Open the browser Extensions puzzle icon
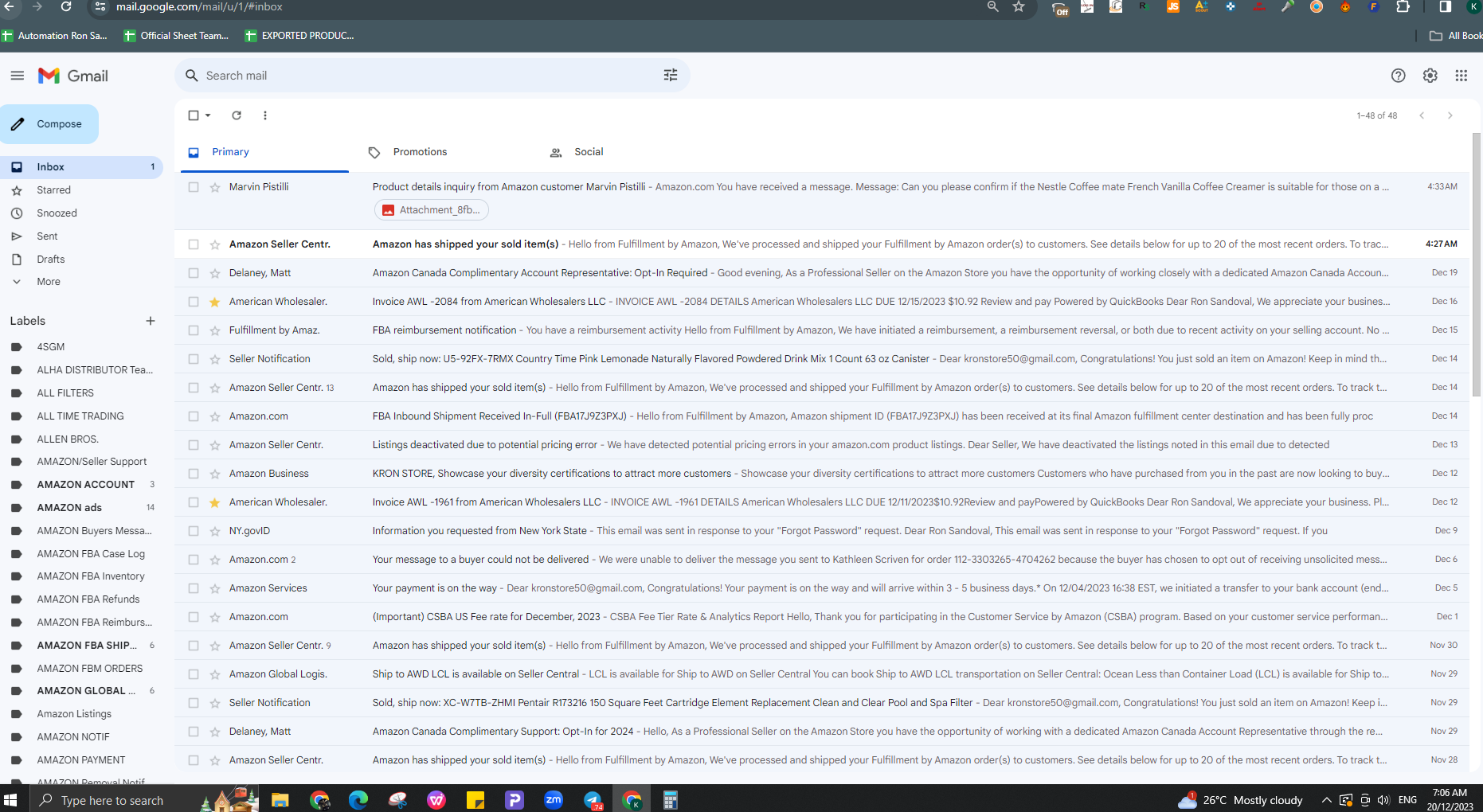Viewport: 1483px width, 812px height. (x=1403, y=6)
